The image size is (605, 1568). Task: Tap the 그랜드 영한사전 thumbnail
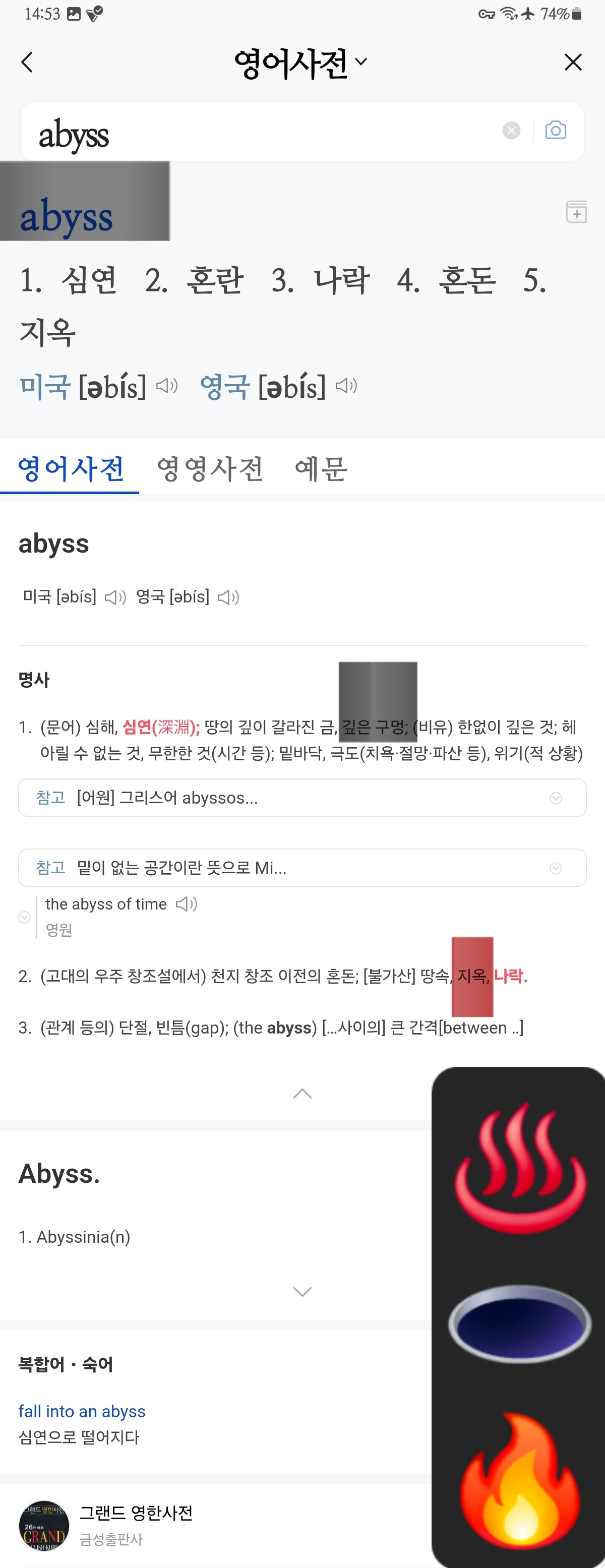[x=44, y=1525]
